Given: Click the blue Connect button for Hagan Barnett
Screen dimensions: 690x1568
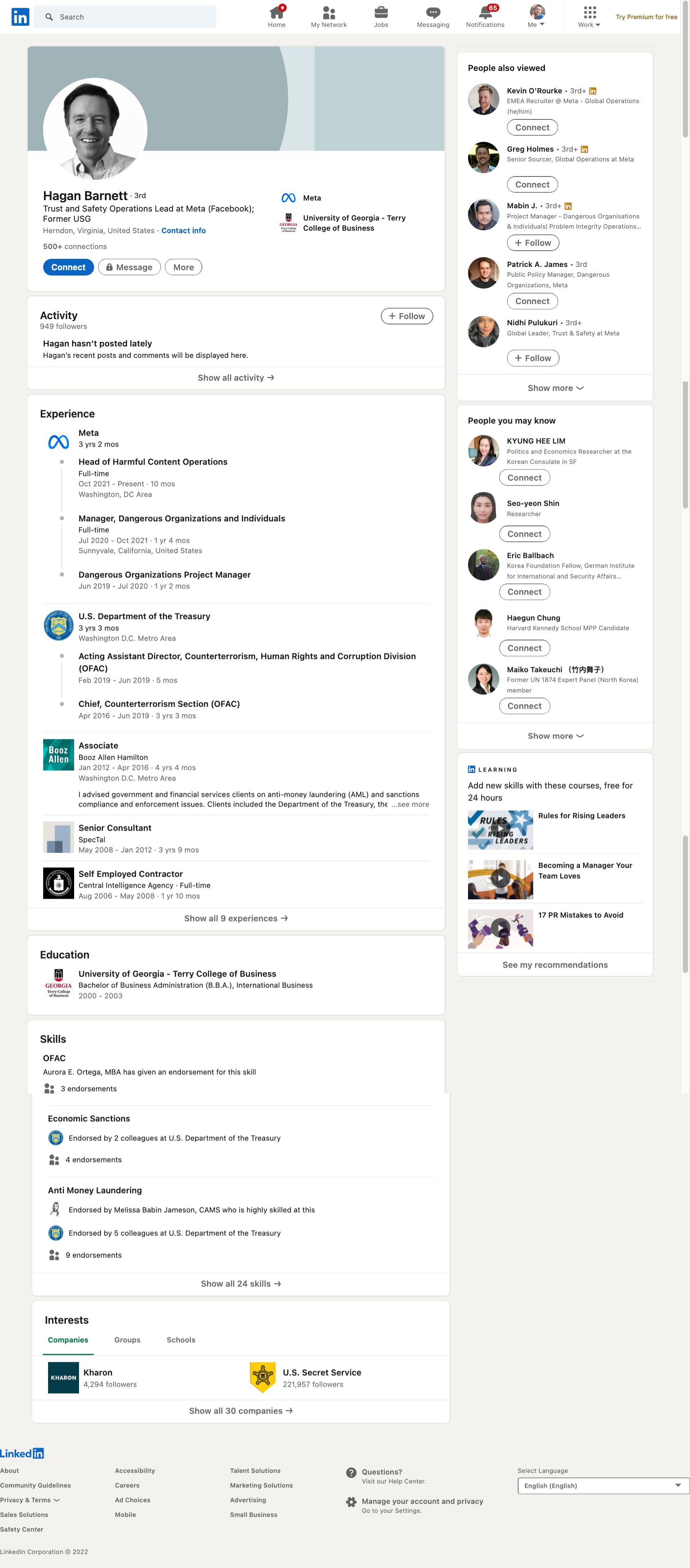Looking at the screenshot, I should point(68,267).
